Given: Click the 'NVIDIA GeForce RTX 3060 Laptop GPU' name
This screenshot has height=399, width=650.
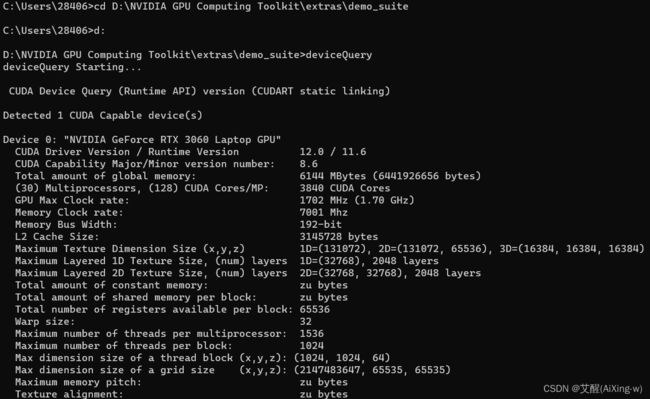Looking at the screenshot, I should (172, 140).
